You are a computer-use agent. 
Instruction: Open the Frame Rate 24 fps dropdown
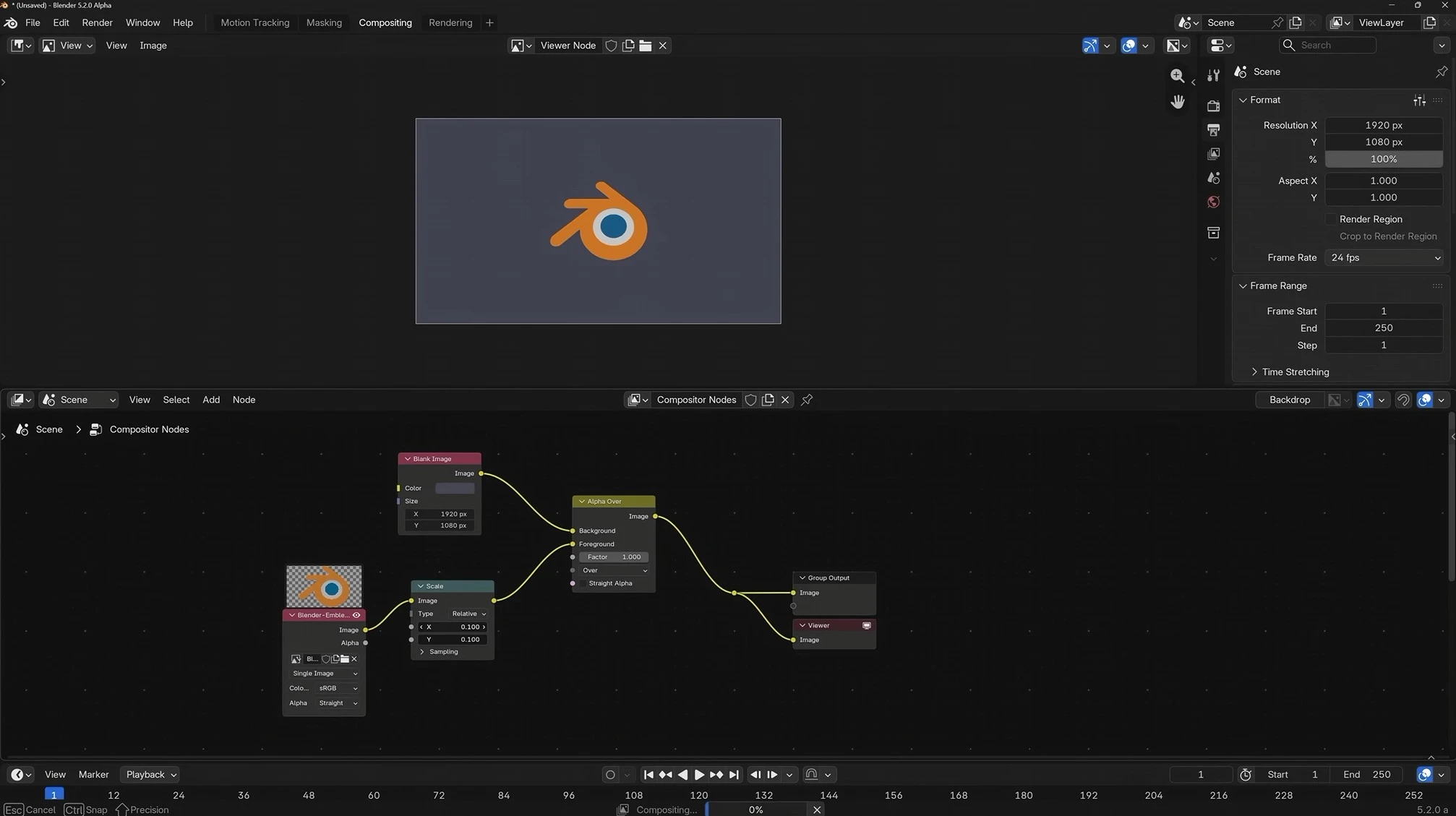click(x=1384, y=257)
